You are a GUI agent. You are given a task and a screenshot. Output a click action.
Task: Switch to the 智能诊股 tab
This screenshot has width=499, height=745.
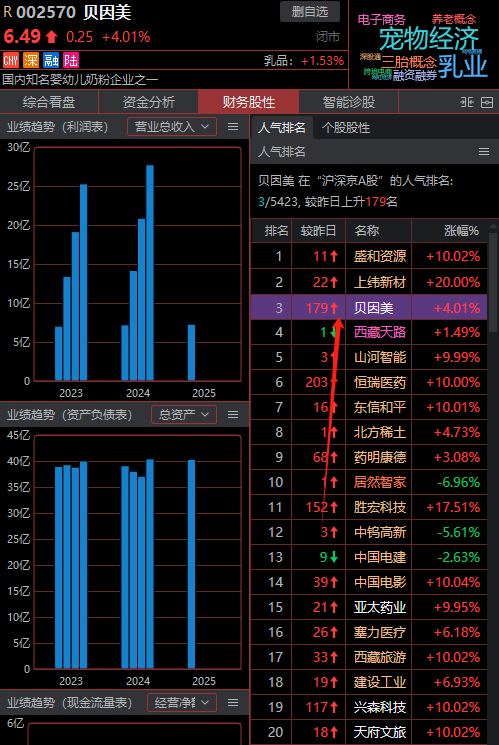[x=348, y=102]
